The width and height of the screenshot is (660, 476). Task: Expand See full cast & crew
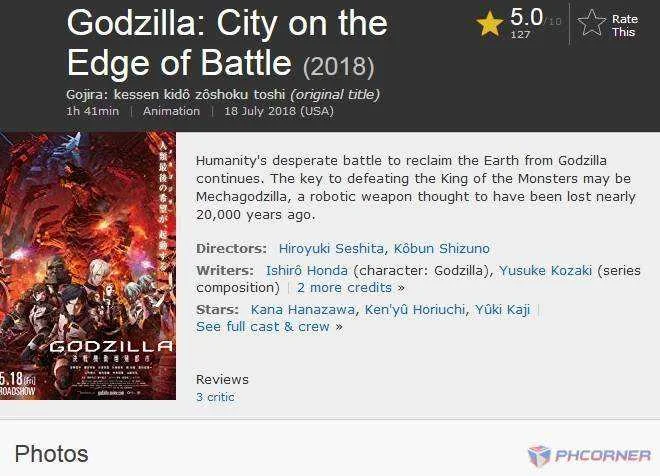click(x=263, y=327)
